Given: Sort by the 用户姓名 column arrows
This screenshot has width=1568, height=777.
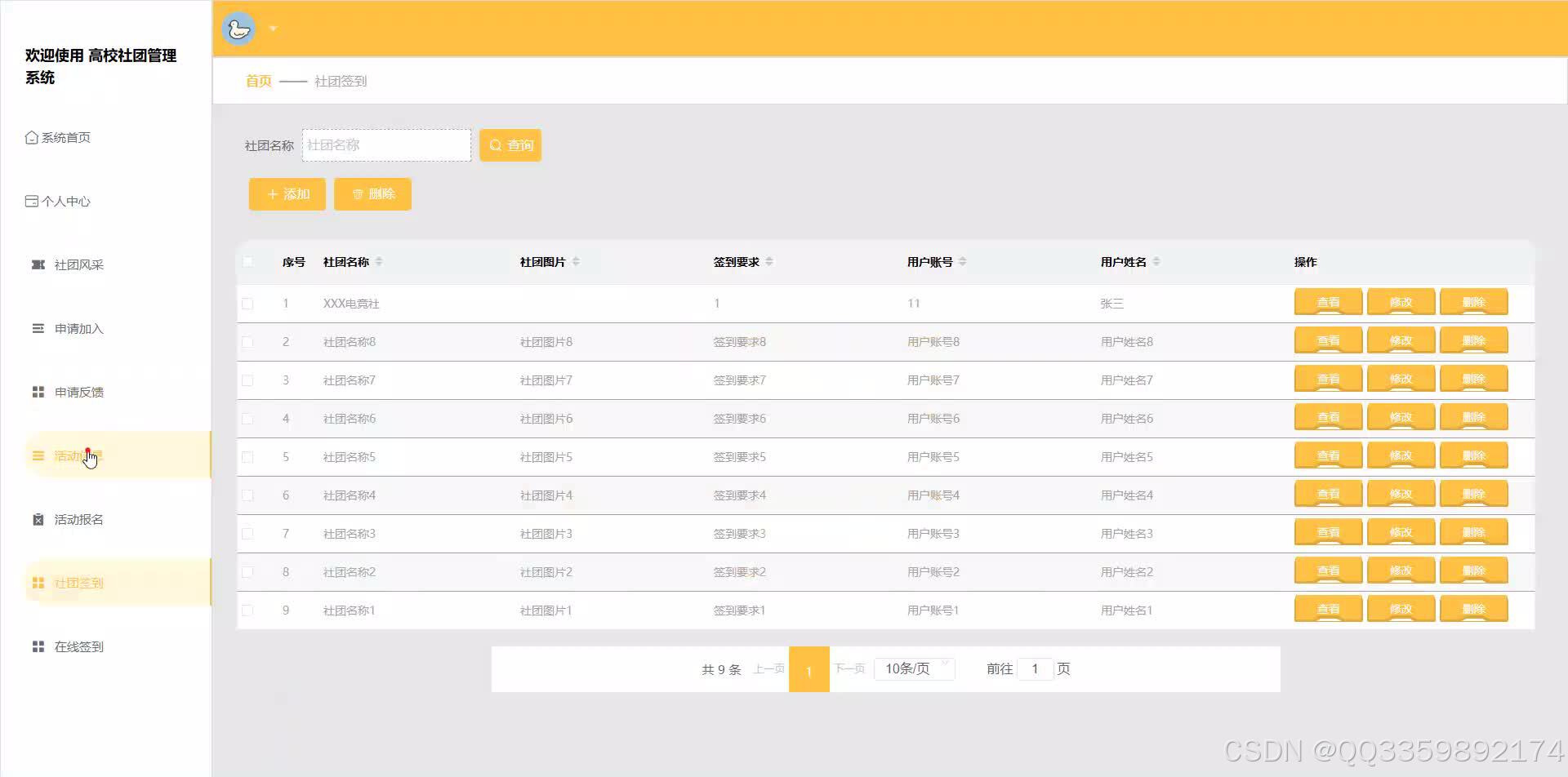Looking at the screenshot, I should pyautogui.click(x=1156, y=262).
